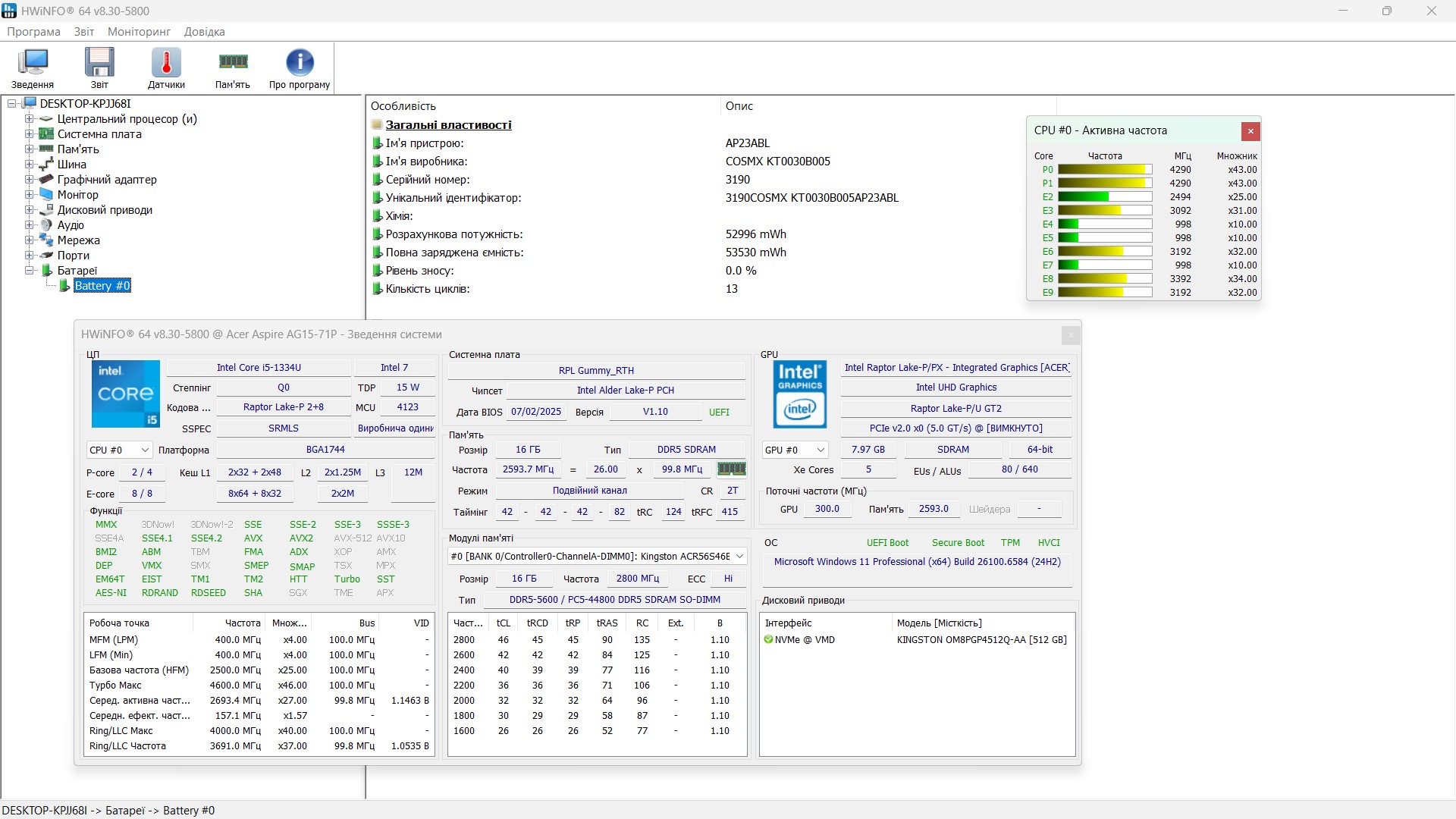Click the memory module icon beside 99.8 МГц

pos(731,469)
